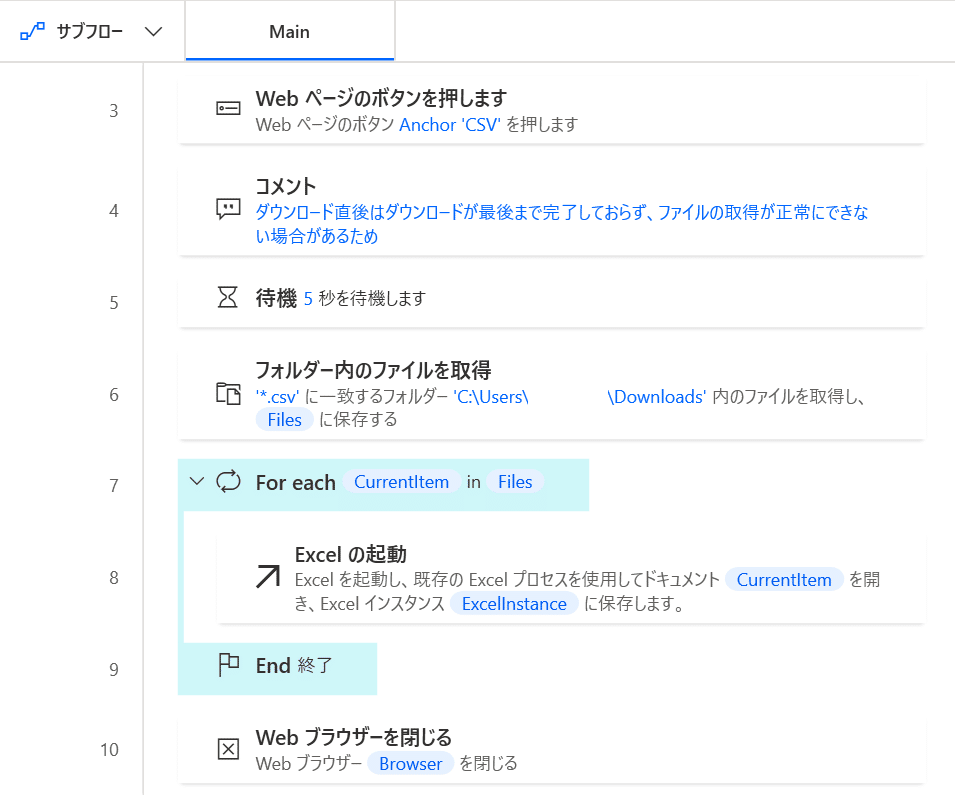This screenshot has width=955, height=795.
Task: Click the get files in folder icon
Action: coord(228,394)
